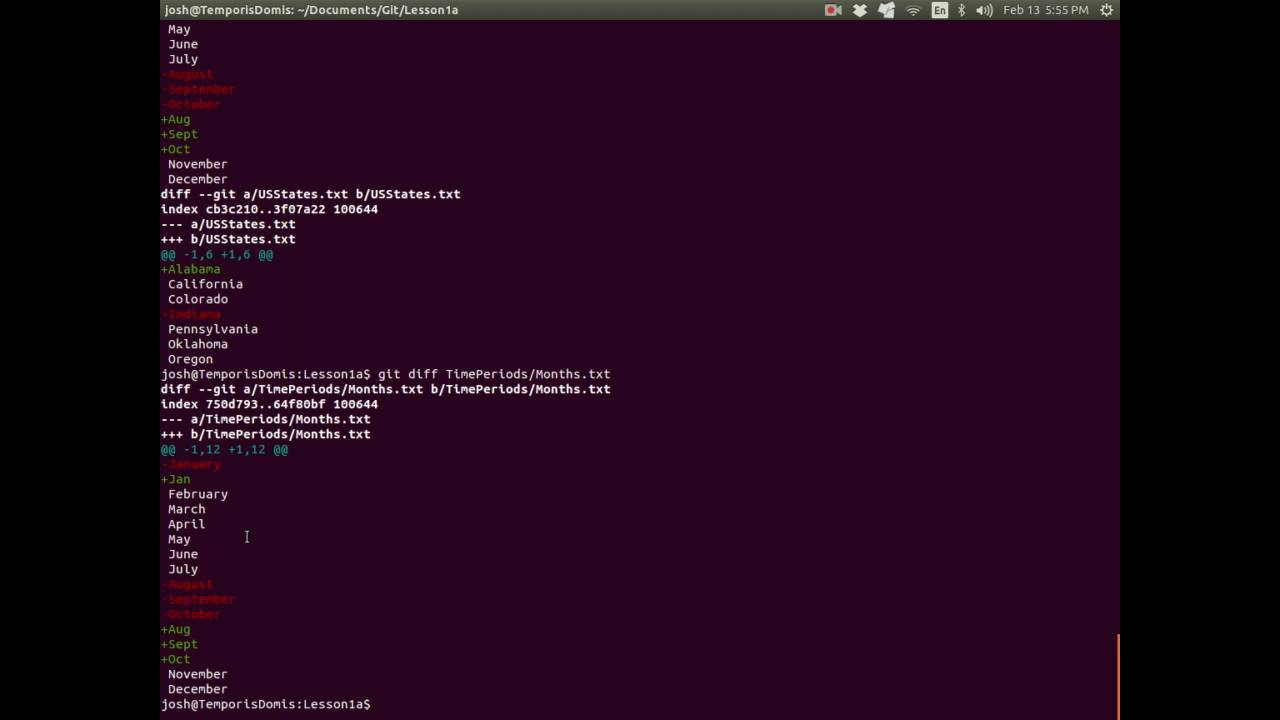Viewport: 1280px width, 720px height.
Task: Click the added line '+Alabama'
Action: tap(191, 269)
